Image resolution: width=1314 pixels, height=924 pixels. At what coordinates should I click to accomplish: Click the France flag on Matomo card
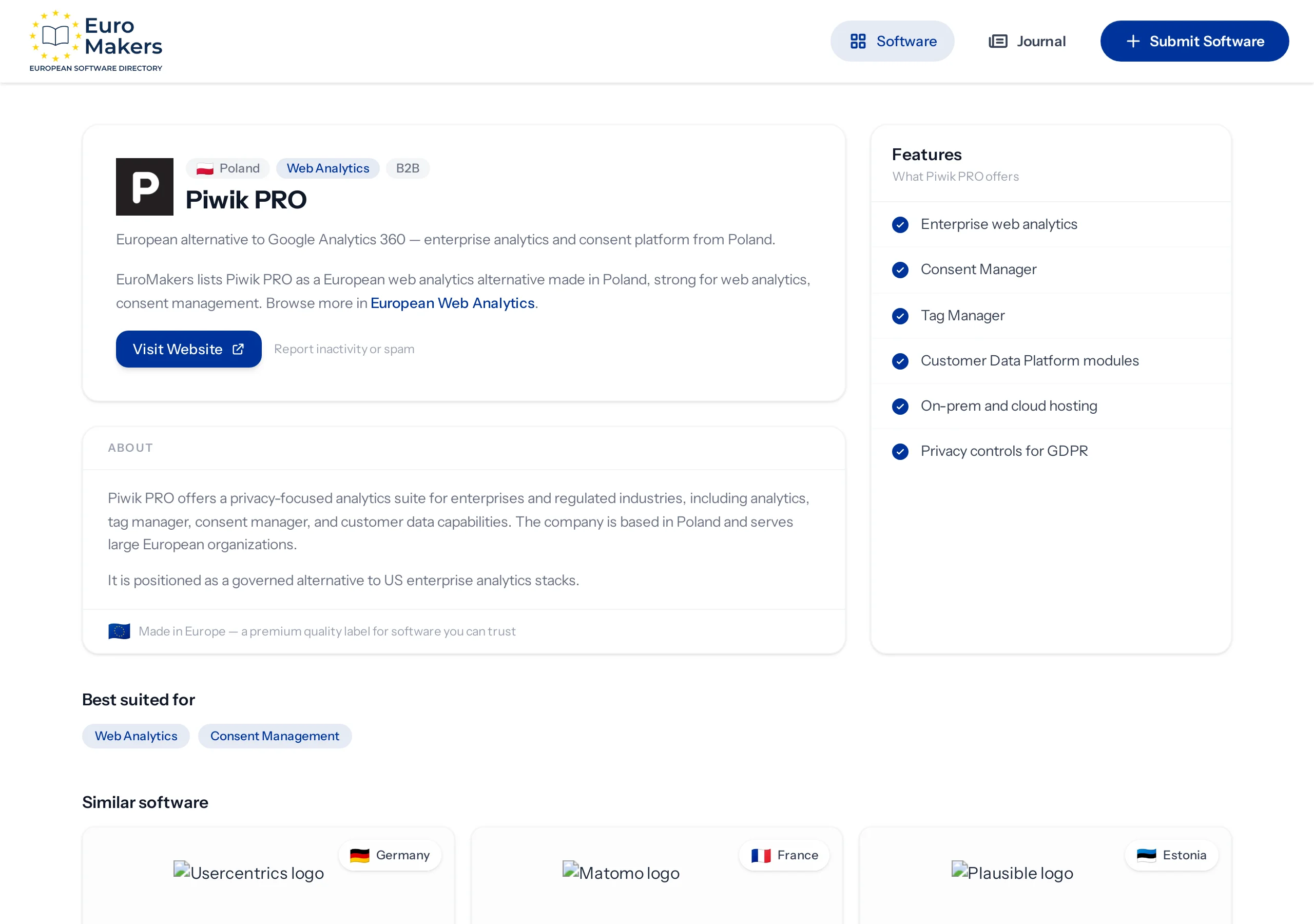click(x=761, y=855)
